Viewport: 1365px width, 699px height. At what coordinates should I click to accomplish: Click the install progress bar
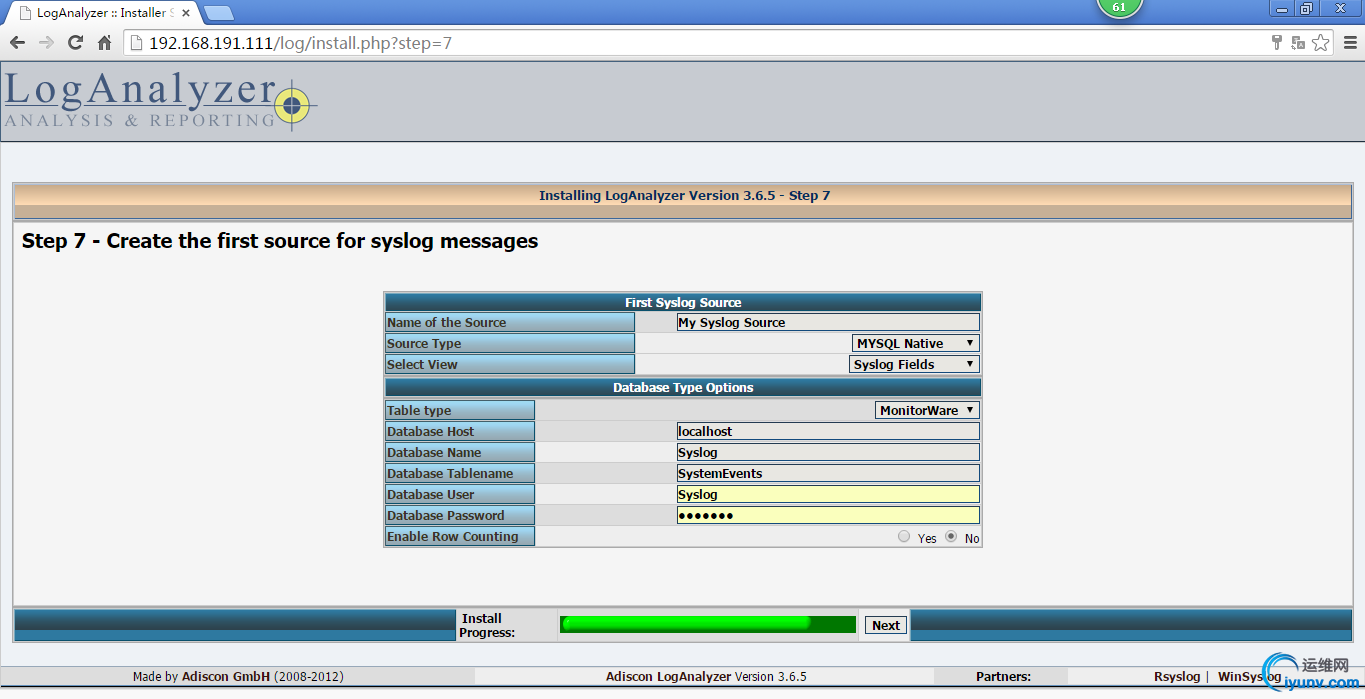(x=708, y=624)
